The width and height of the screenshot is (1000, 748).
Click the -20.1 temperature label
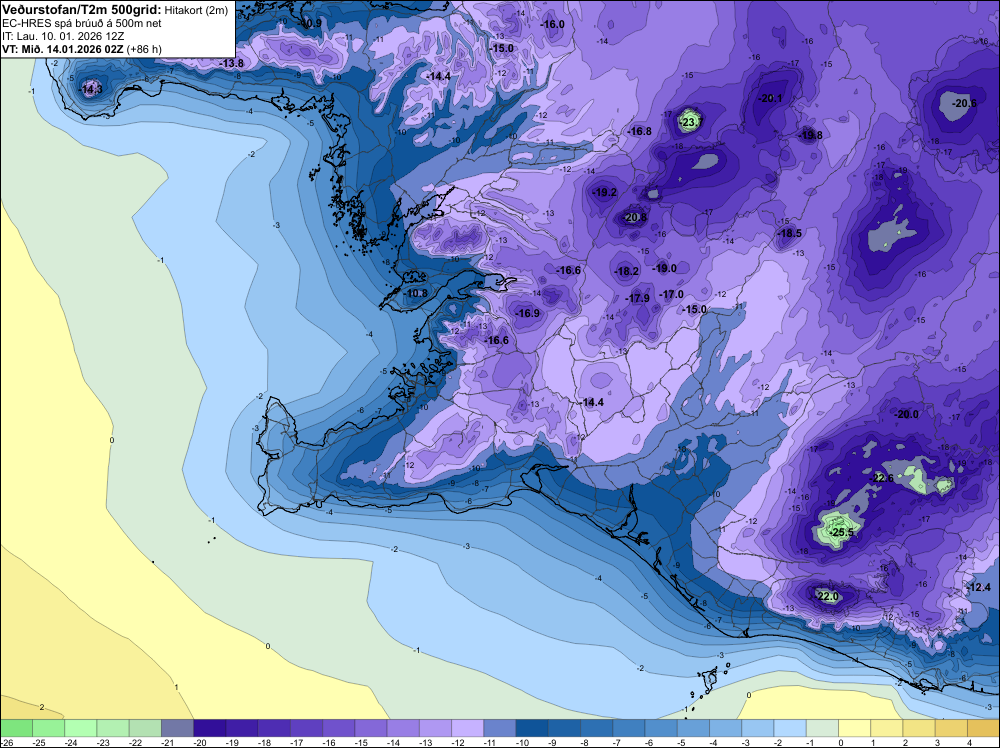(769, 98)
